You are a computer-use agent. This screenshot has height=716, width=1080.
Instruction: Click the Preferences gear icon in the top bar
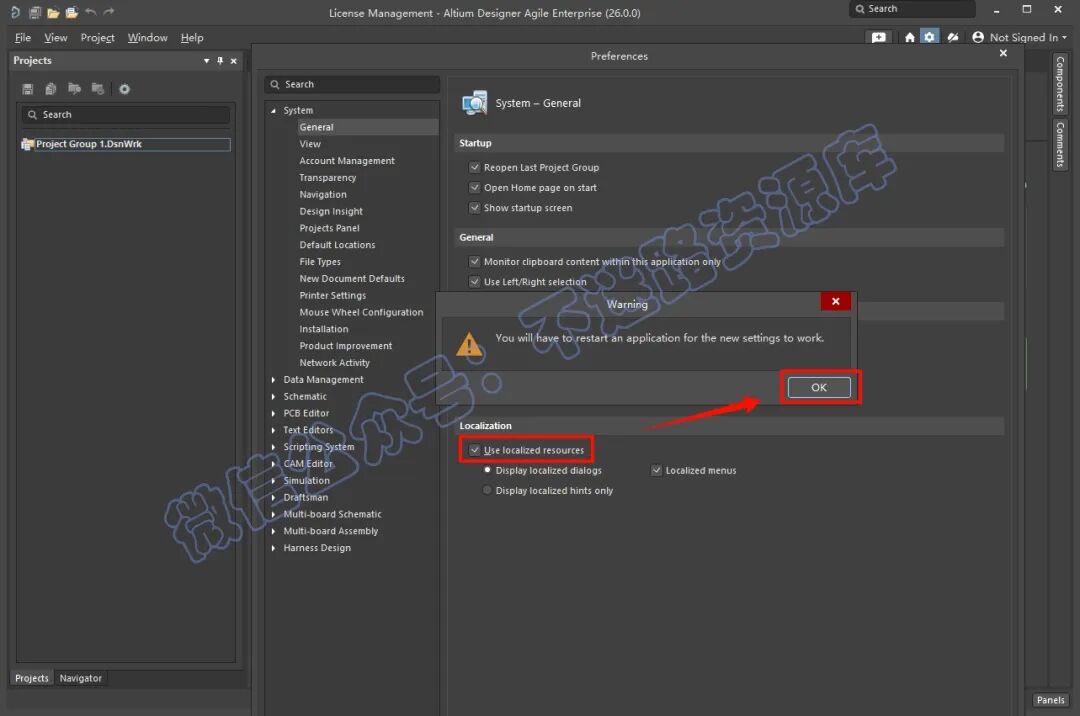click(930, 36)
